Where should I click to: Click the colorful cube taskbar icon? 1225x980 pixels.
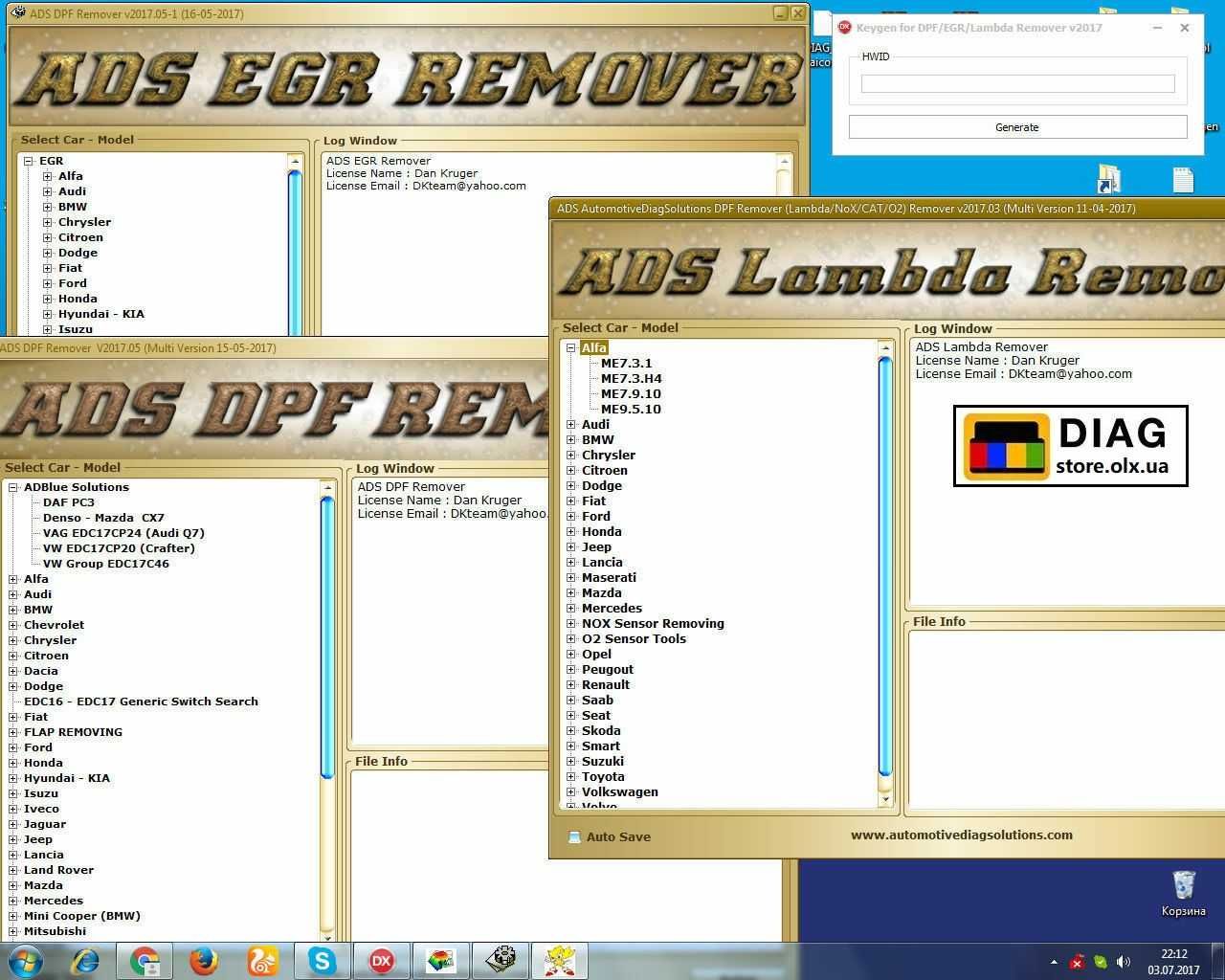click(x=441, y=961)
